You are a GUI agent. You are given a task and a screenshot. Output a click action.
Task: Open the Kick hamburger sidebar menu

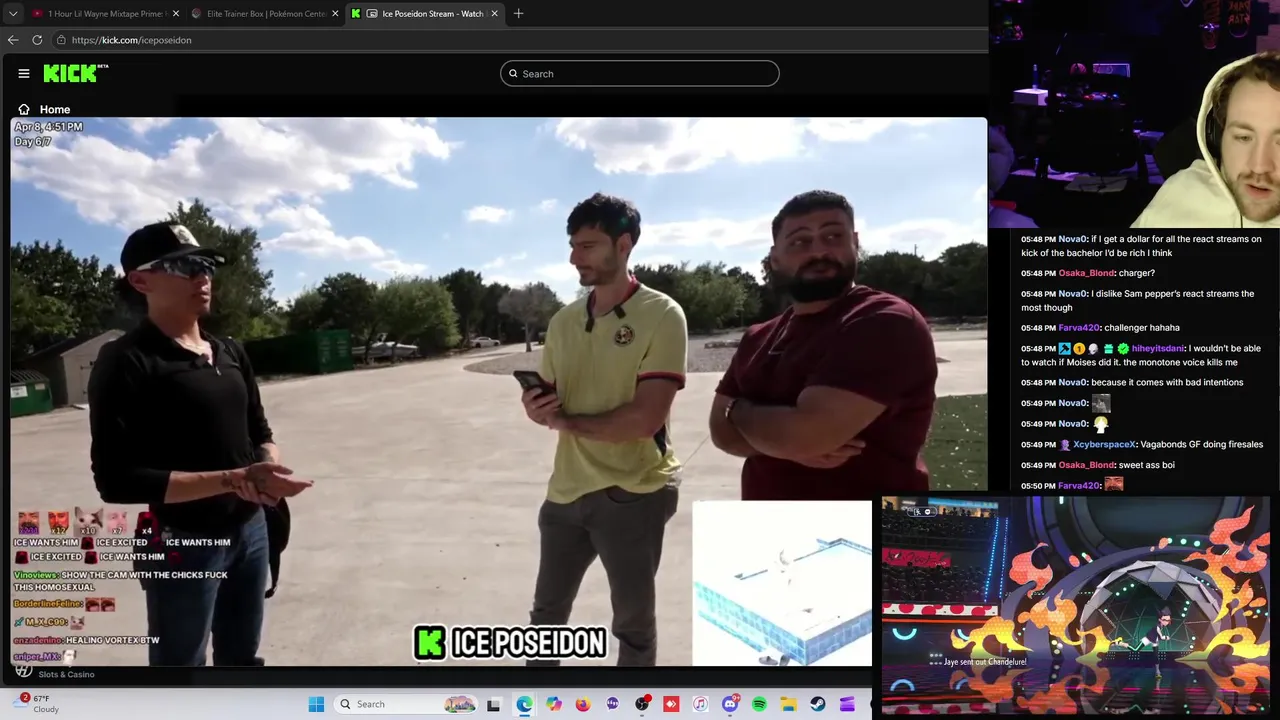[x=24, y=73]
